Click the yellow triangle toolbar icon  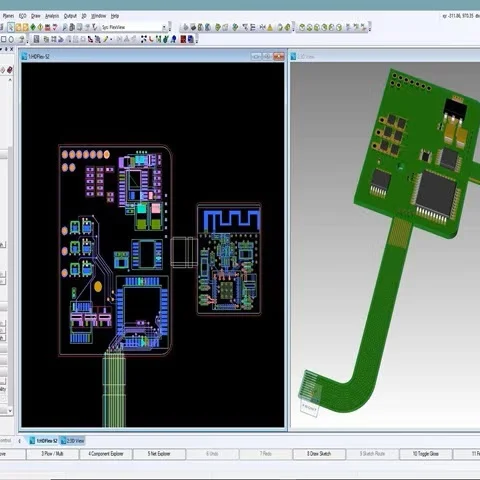coord(270,27)
